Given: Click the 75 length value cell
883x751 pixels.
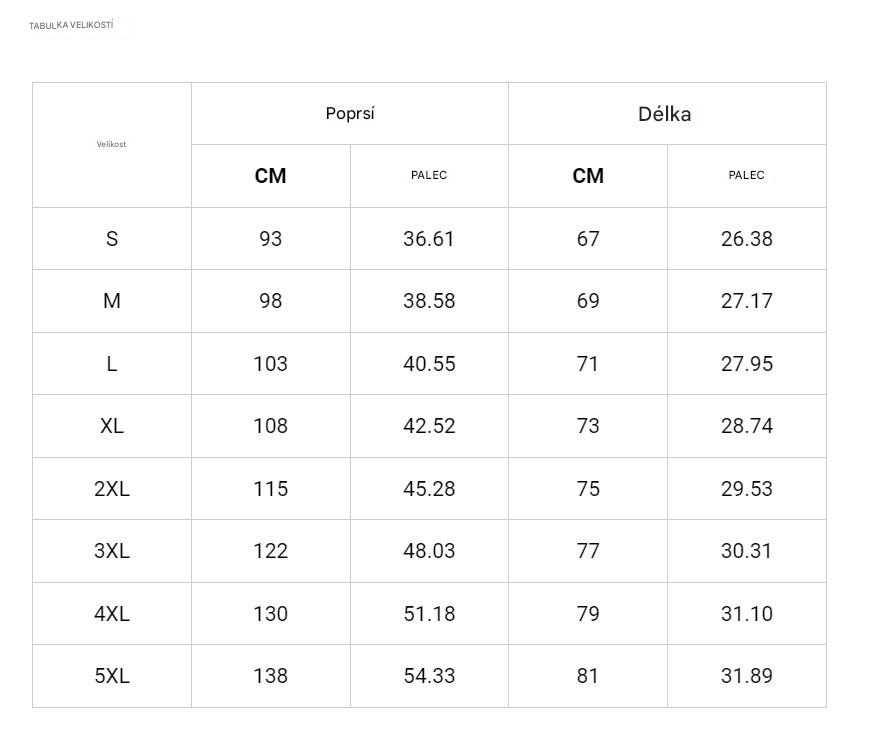Looking at the screenshot, I should click(x=588, y=489).
